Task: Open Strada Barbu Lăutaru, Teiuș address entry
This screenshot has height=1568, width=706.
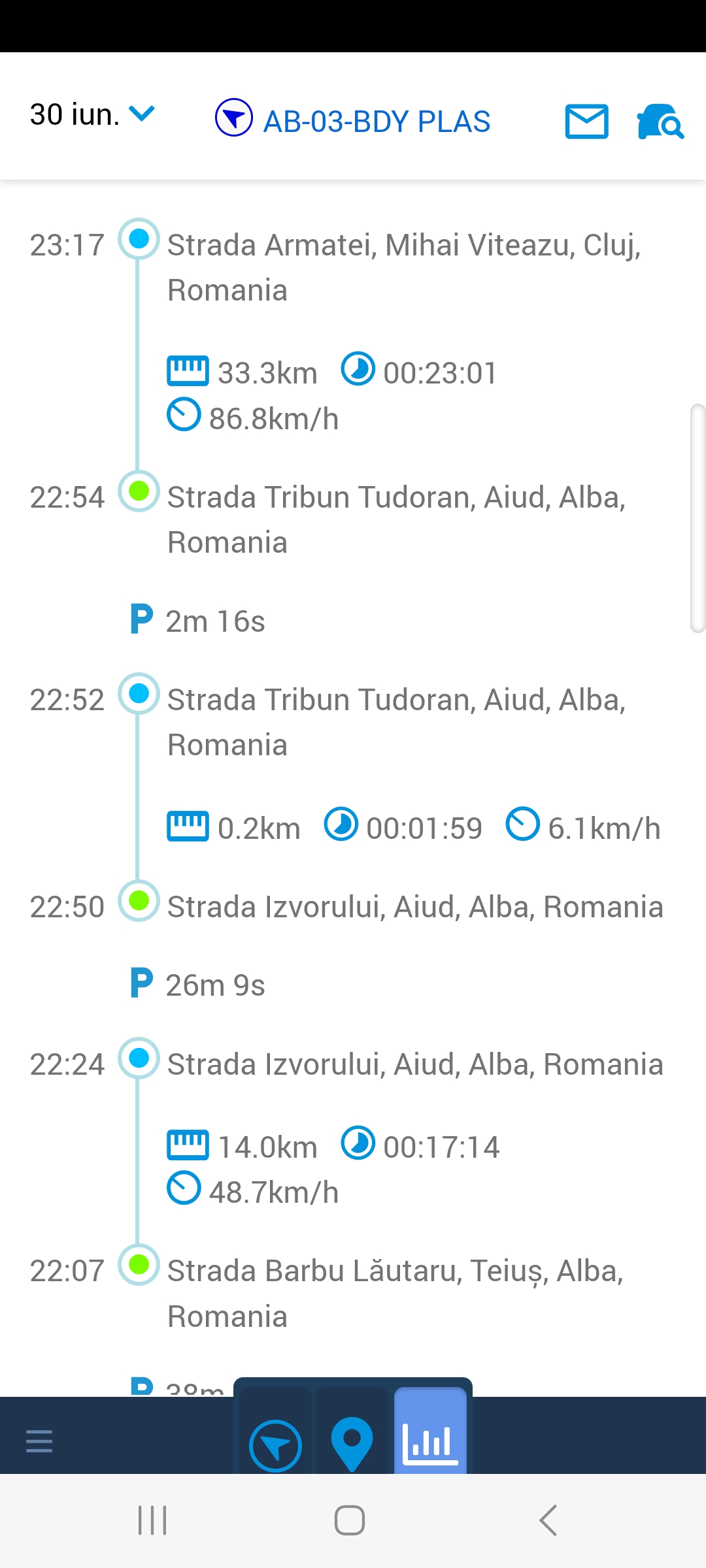Action: tap(395, 1293)
